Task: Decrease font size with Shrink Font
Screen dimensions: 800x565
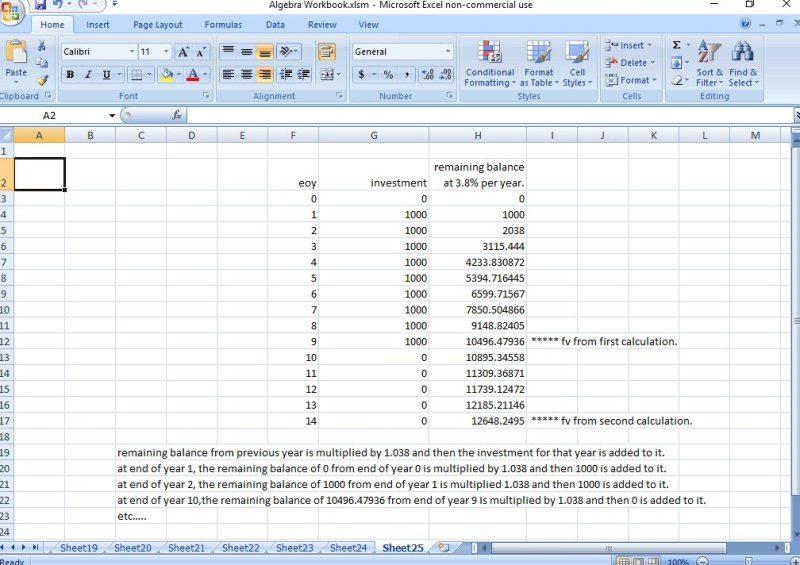Action: pyautogui.click(x=201, y=52)
